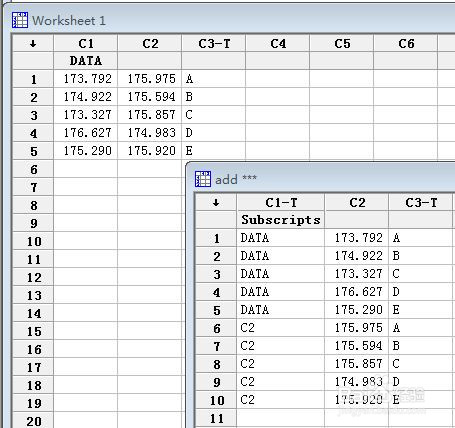Select cell D in Worksheet 1 C3-T
The image size is (455, 428).
214,133
